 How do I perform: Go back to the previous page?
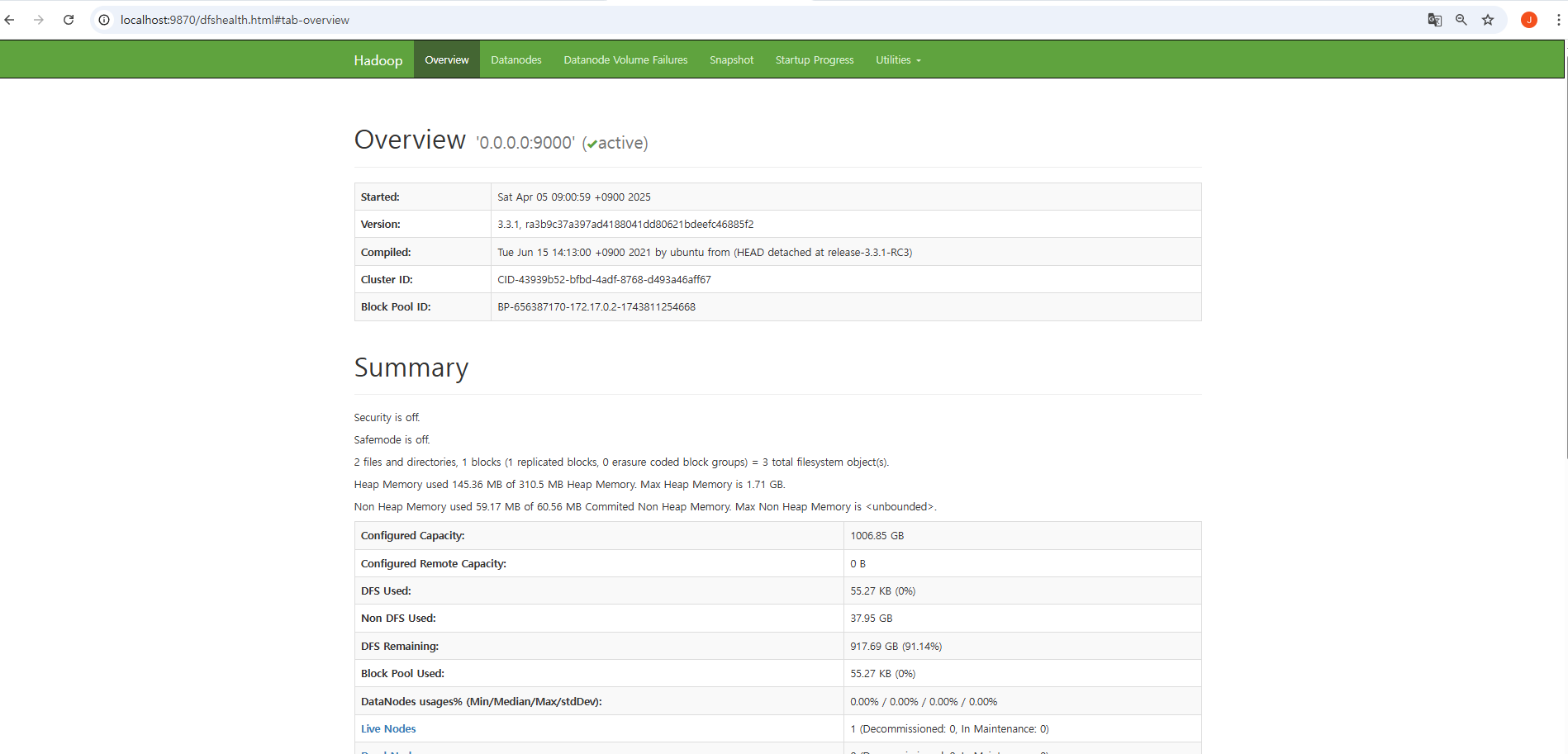click(10, 20)
